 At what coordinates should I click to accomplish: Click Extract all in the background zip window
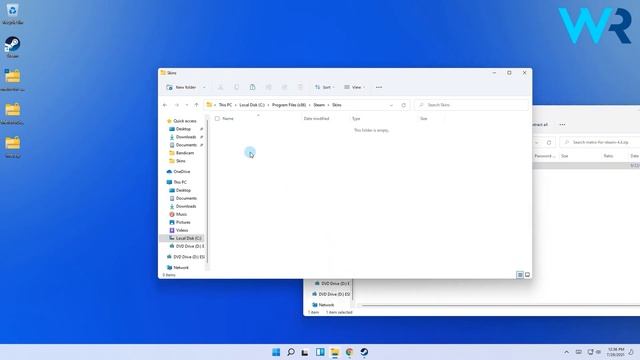tap(540, 125)
